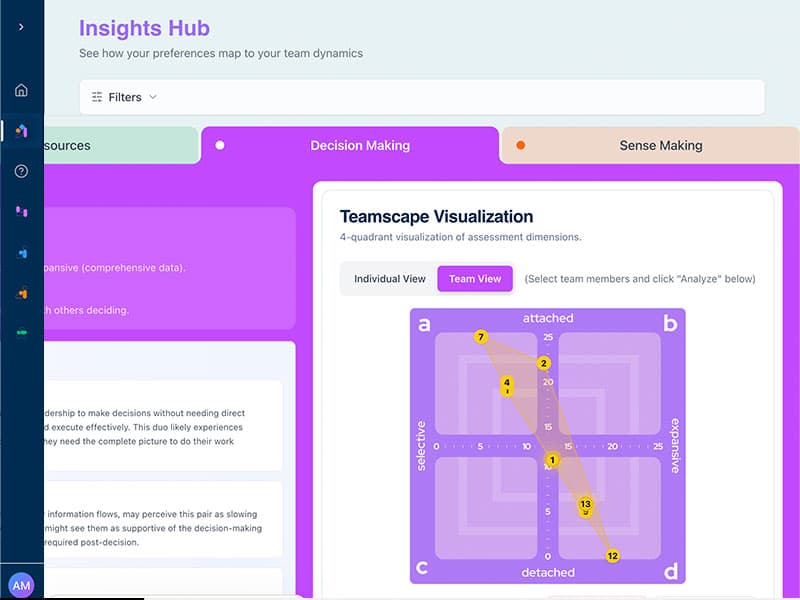Open the orange team icon in the sidebar
Viewport: 800px width, 600px height.
tap(21, 293)
